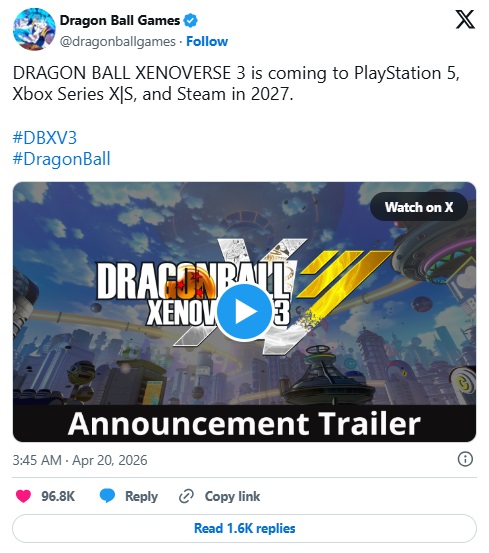
Task: Click Read 1.6K replies button
Action: point(244,528)
